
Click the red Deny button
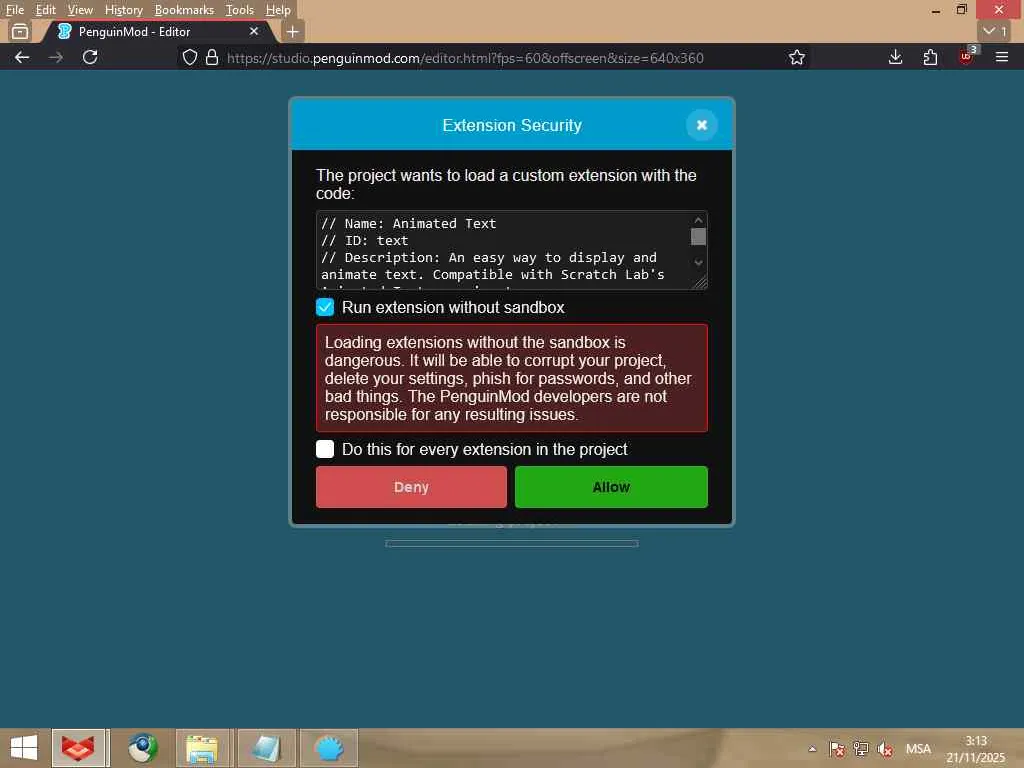coord(411,487)
